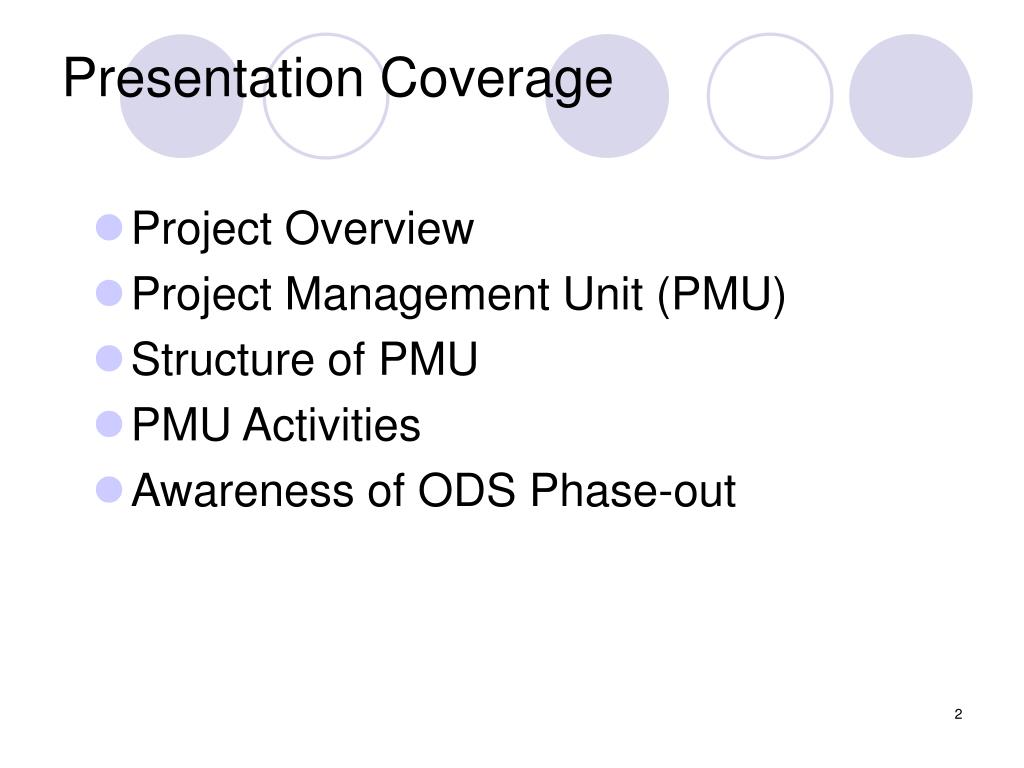Image resolution: width=1024 pixels, height=768 pixels.
Task: Select the bullet dot before "Awareness of ODS"
Action: click(109, 490)
